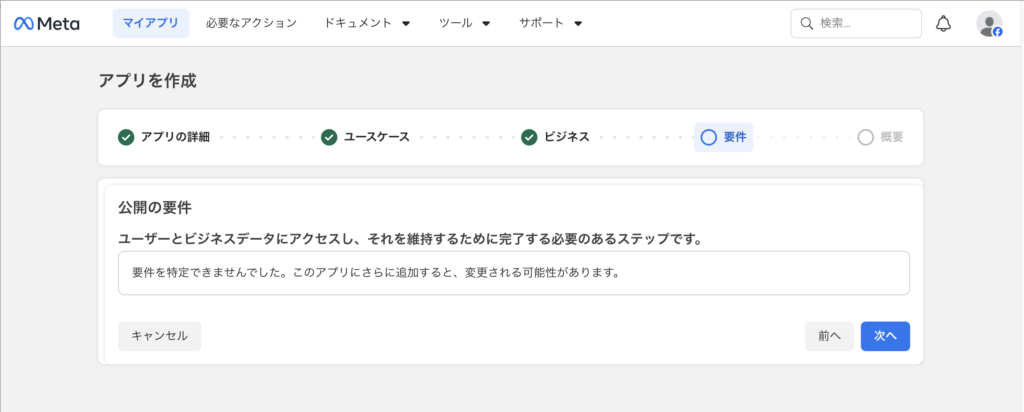
Task: Click the 要件 step circle icon
Action: tap(709, 137)
